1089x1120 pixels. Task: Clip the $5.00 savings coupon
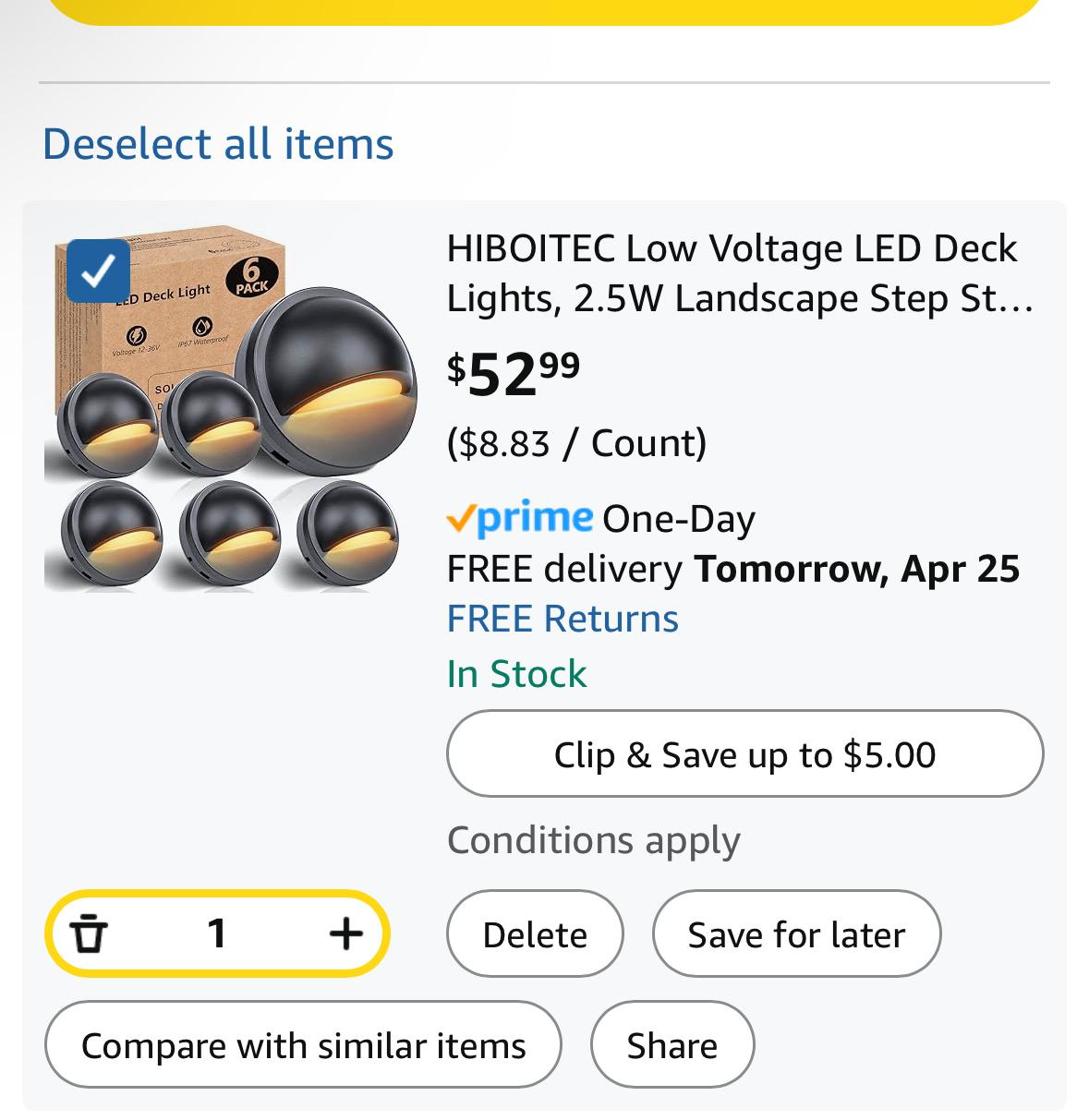click(744, 753)
